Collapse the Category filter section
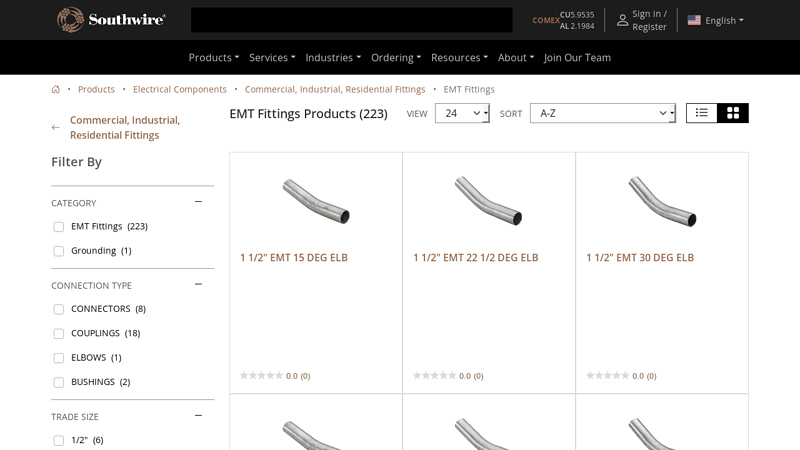Image resolution: width=800 pixels, height=450 pixels. (x=198, y=202)
